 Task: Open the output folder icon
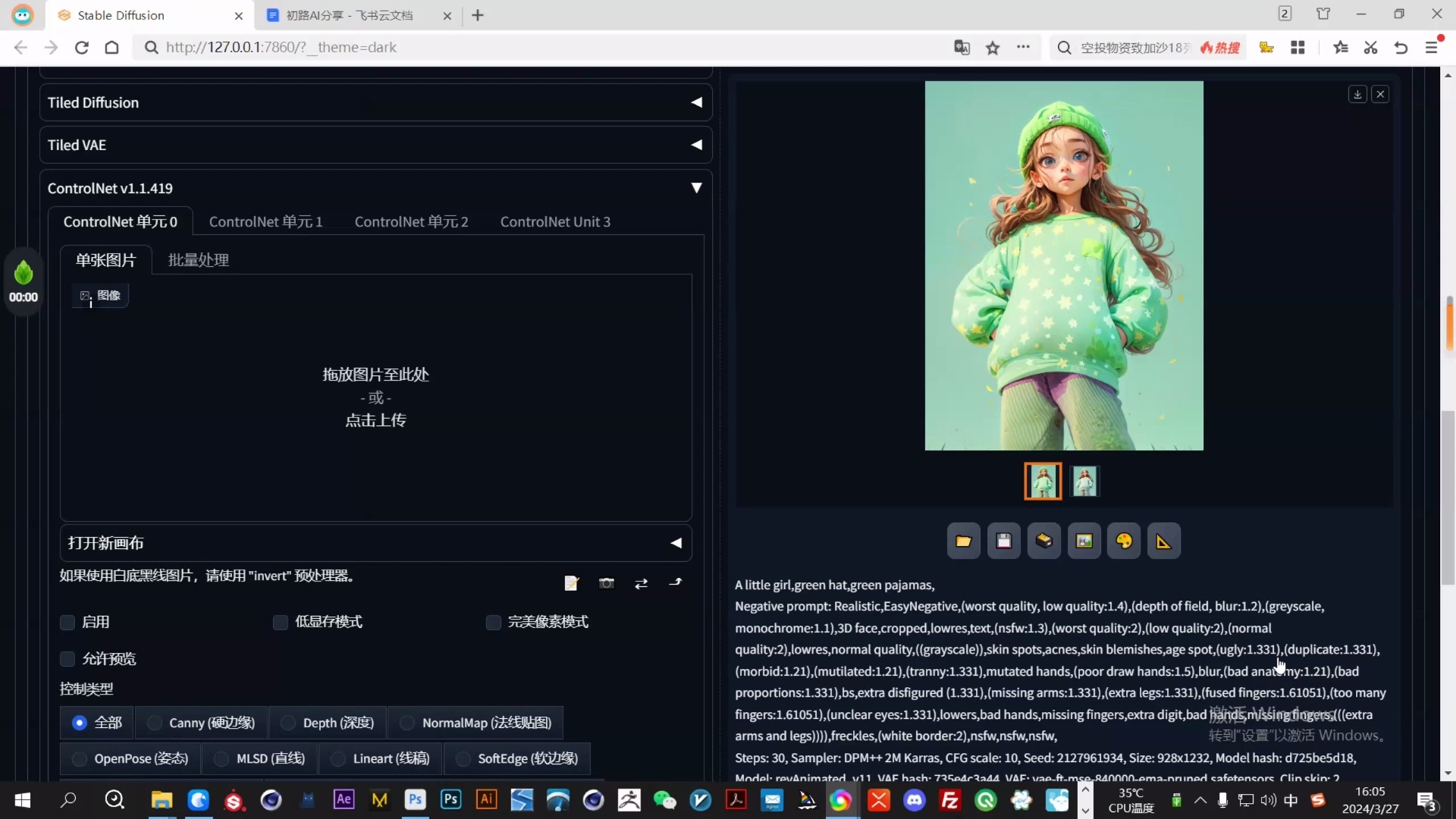point(963,541)
